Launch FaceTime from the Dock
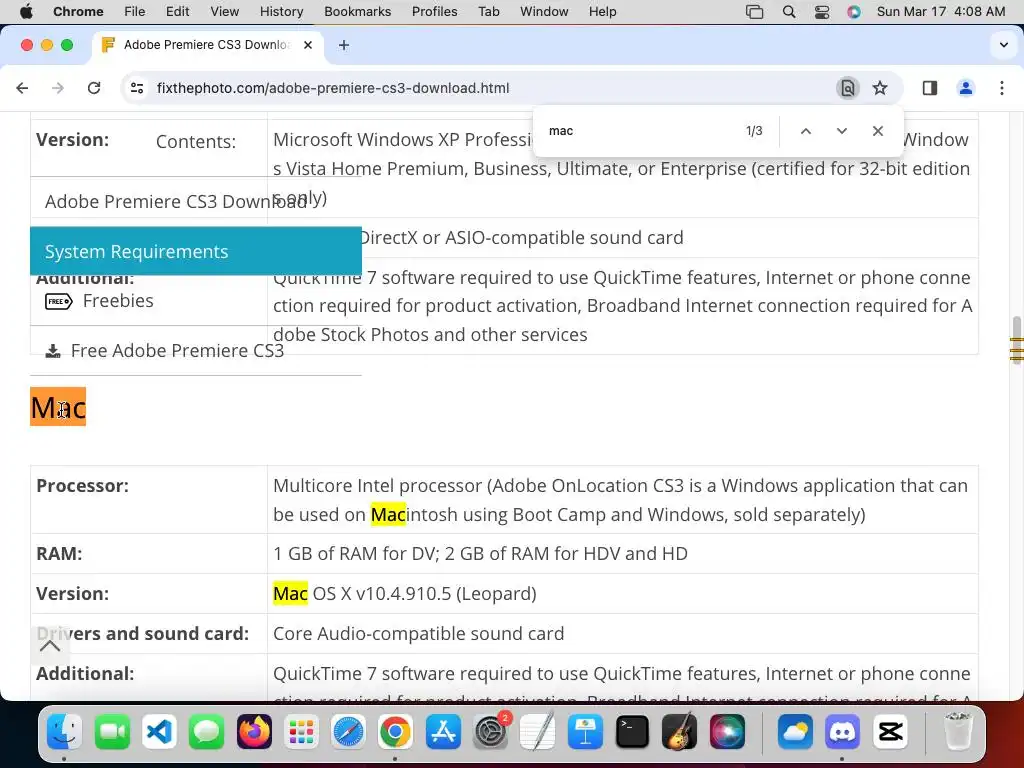This screenshot has height=768, width=1024. tap(112, 731)
